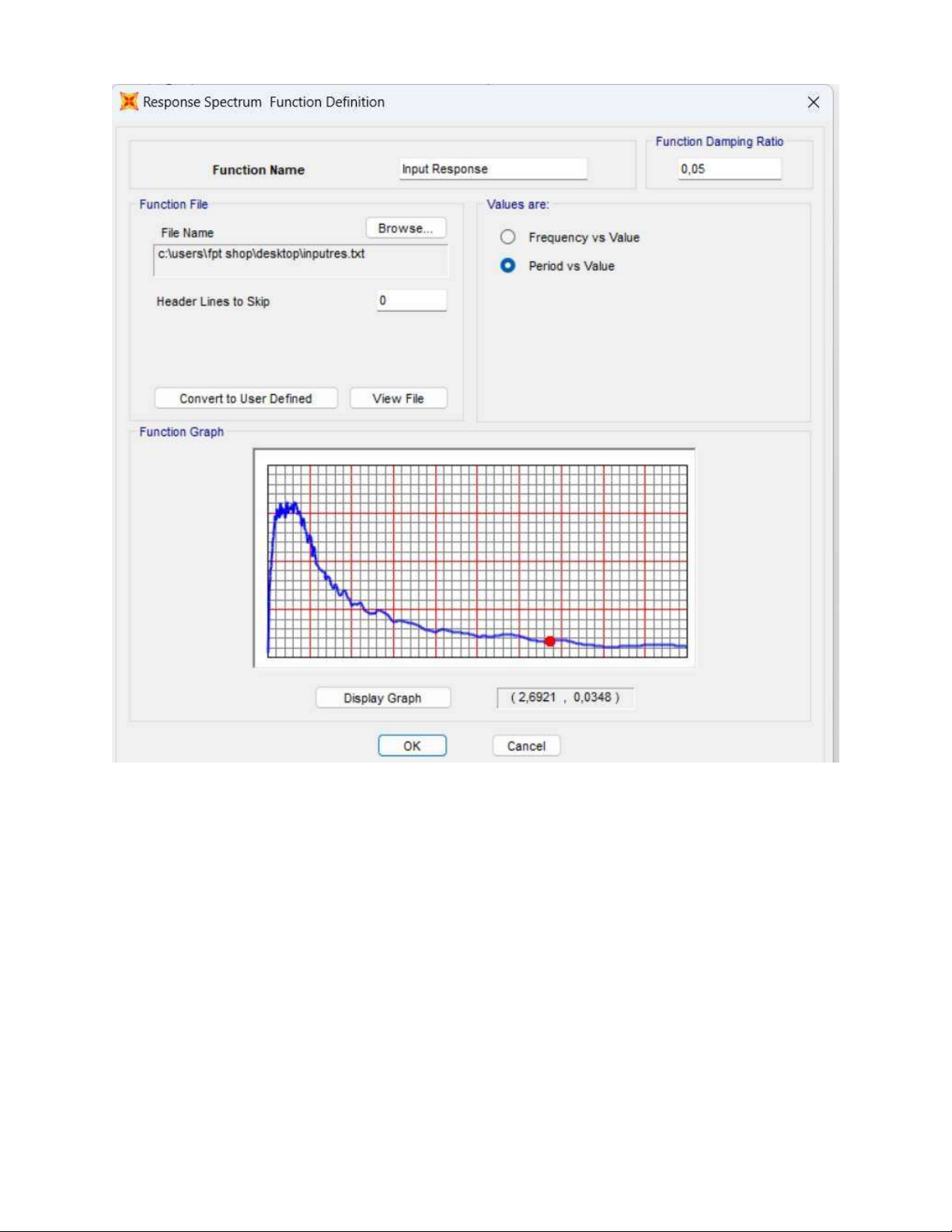Open the file with View File

pos(398,399)
